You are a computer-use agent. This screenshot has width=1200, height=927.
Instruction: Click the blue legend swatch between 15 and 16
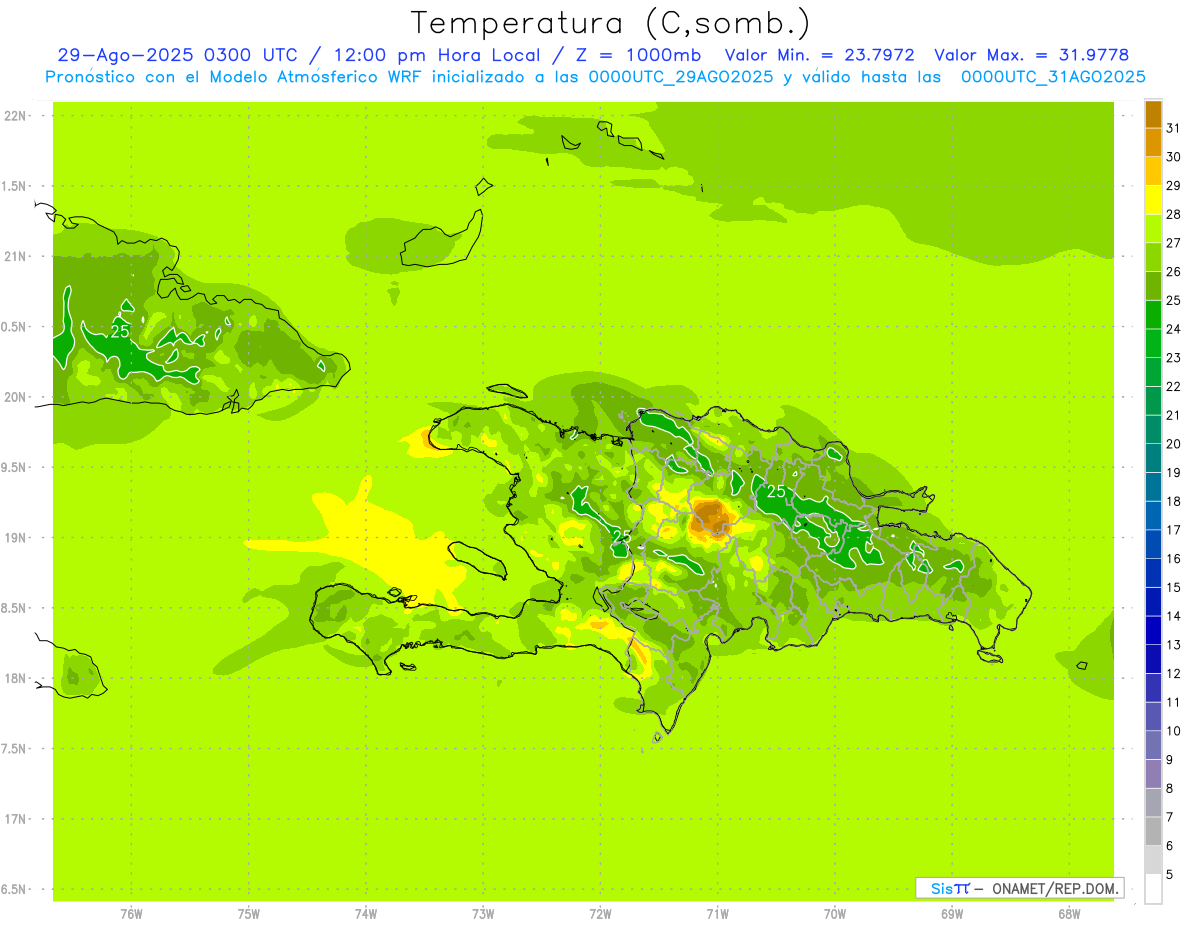pyautogui.click(x=1153, y=573)
